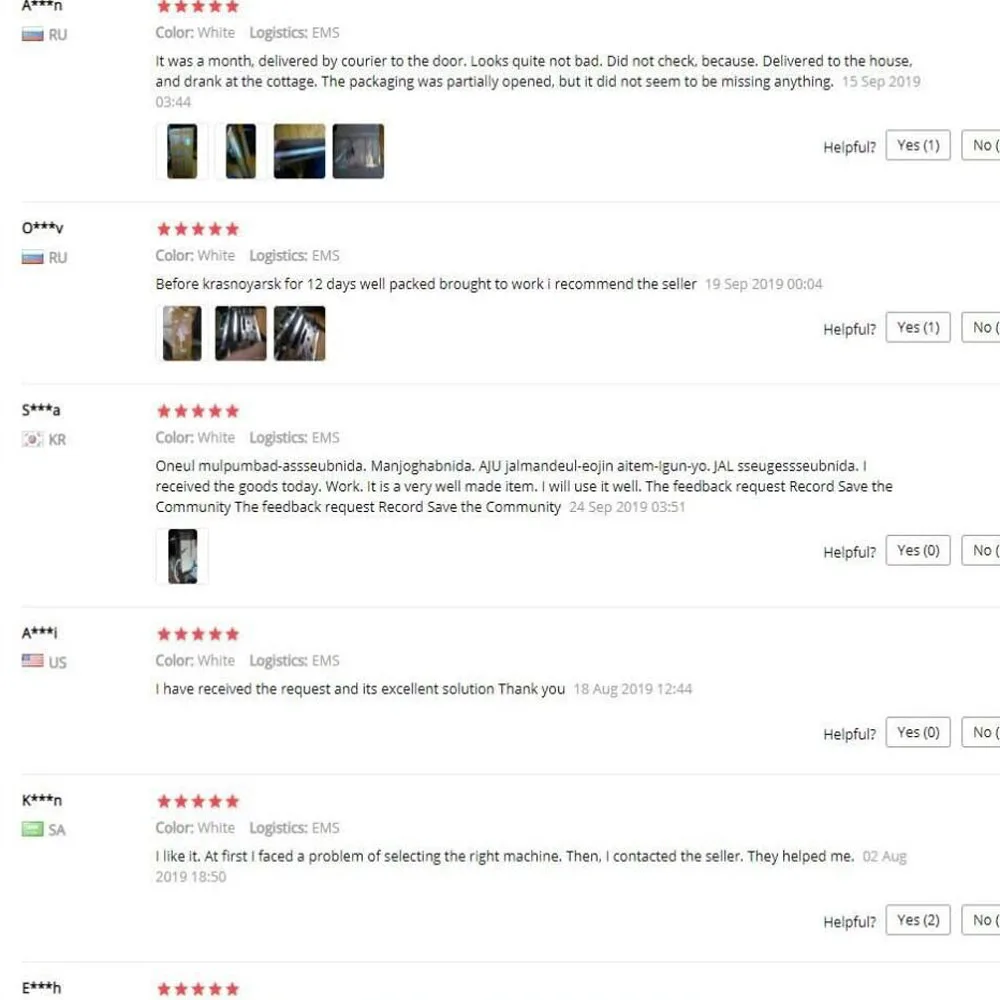Image resolution: width=1000 pixels, height=1000 pixels.
Task: Open the photo in S***a's review
Action: 182,556
